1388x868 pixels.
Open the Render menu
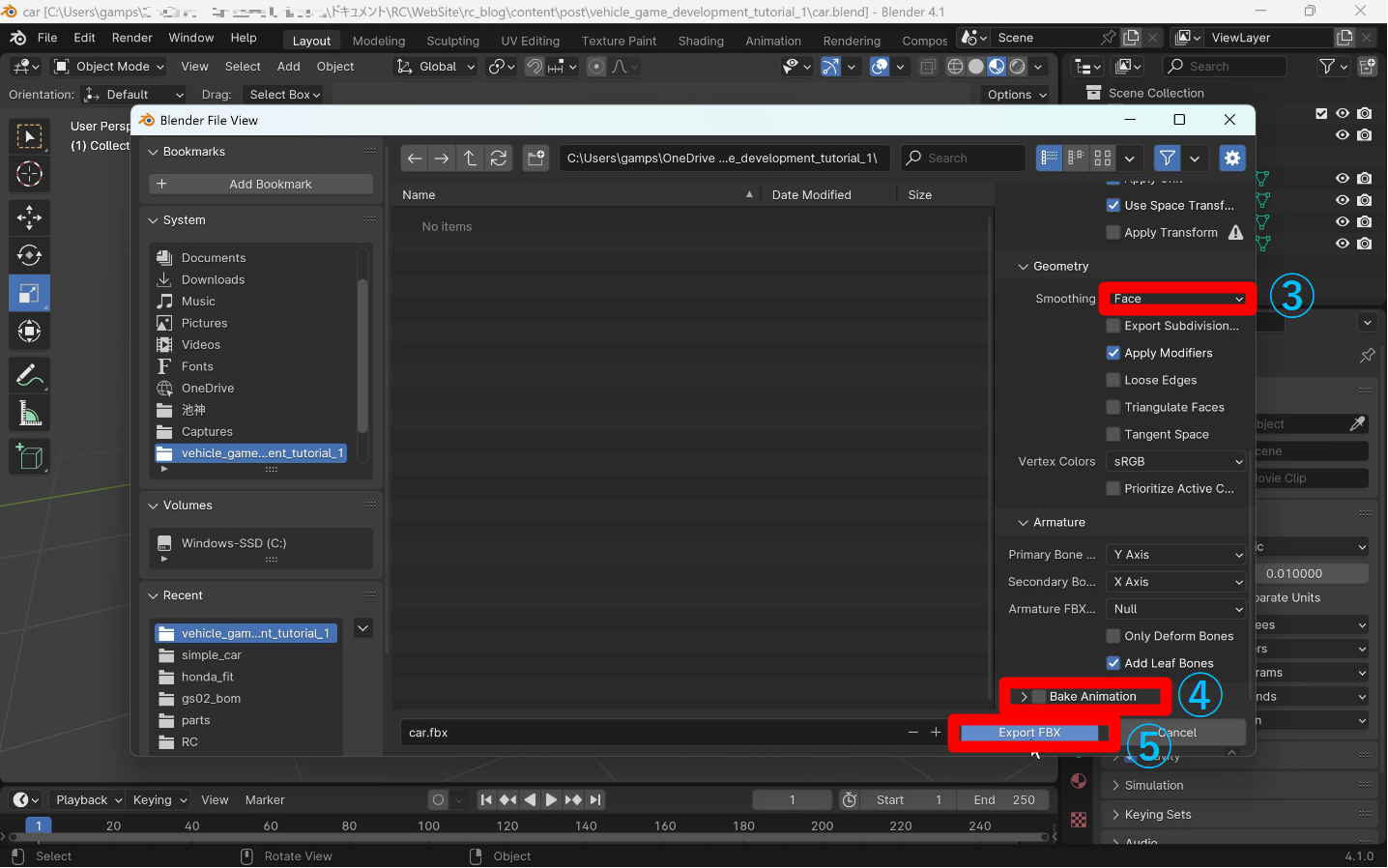[x=132, y=38]
